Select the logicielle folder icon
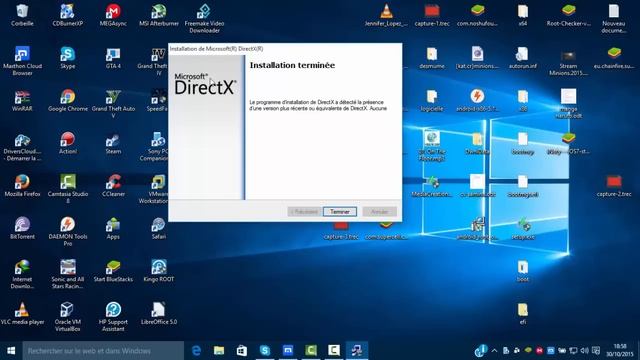 pyautogui.click(x=432, y=101)
